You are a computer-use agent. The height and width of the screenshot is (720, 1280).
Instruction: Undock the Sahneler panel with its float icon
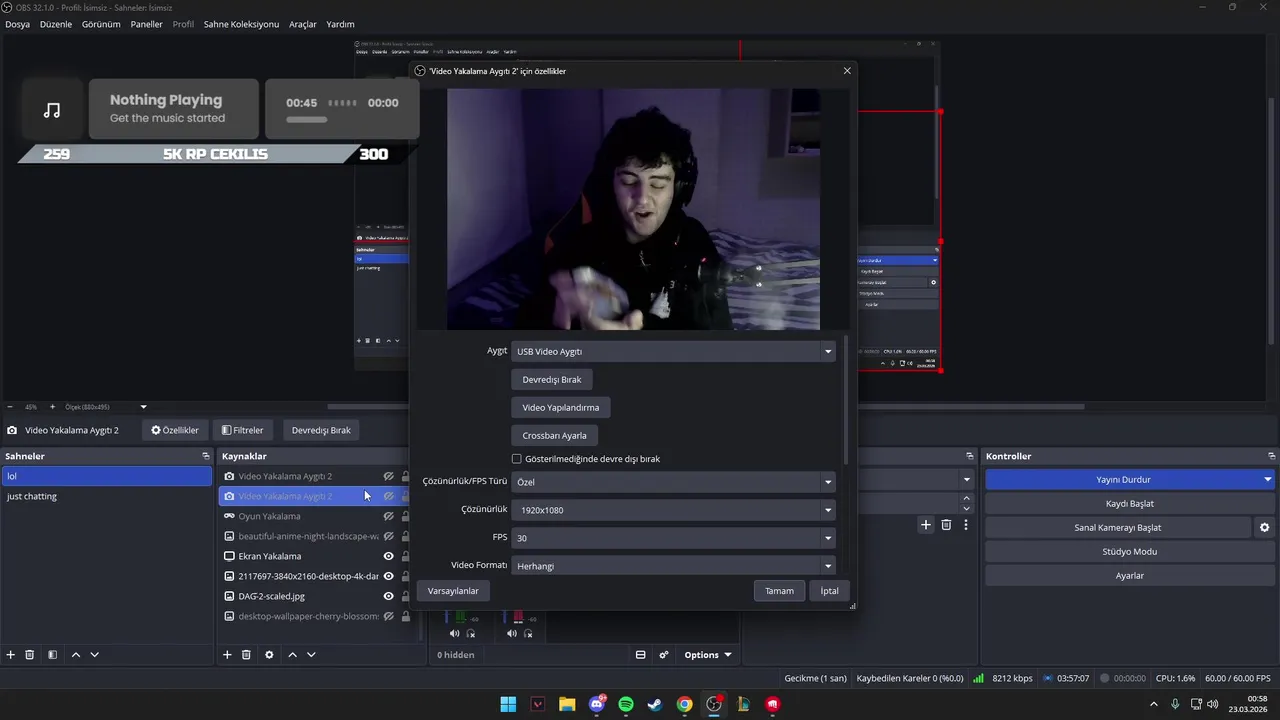[x=206, y=456]
